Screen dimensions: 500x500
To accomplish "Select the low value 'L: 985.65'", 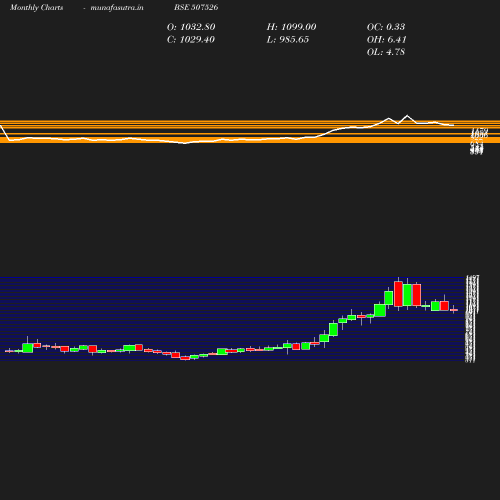I will [288, 39].
